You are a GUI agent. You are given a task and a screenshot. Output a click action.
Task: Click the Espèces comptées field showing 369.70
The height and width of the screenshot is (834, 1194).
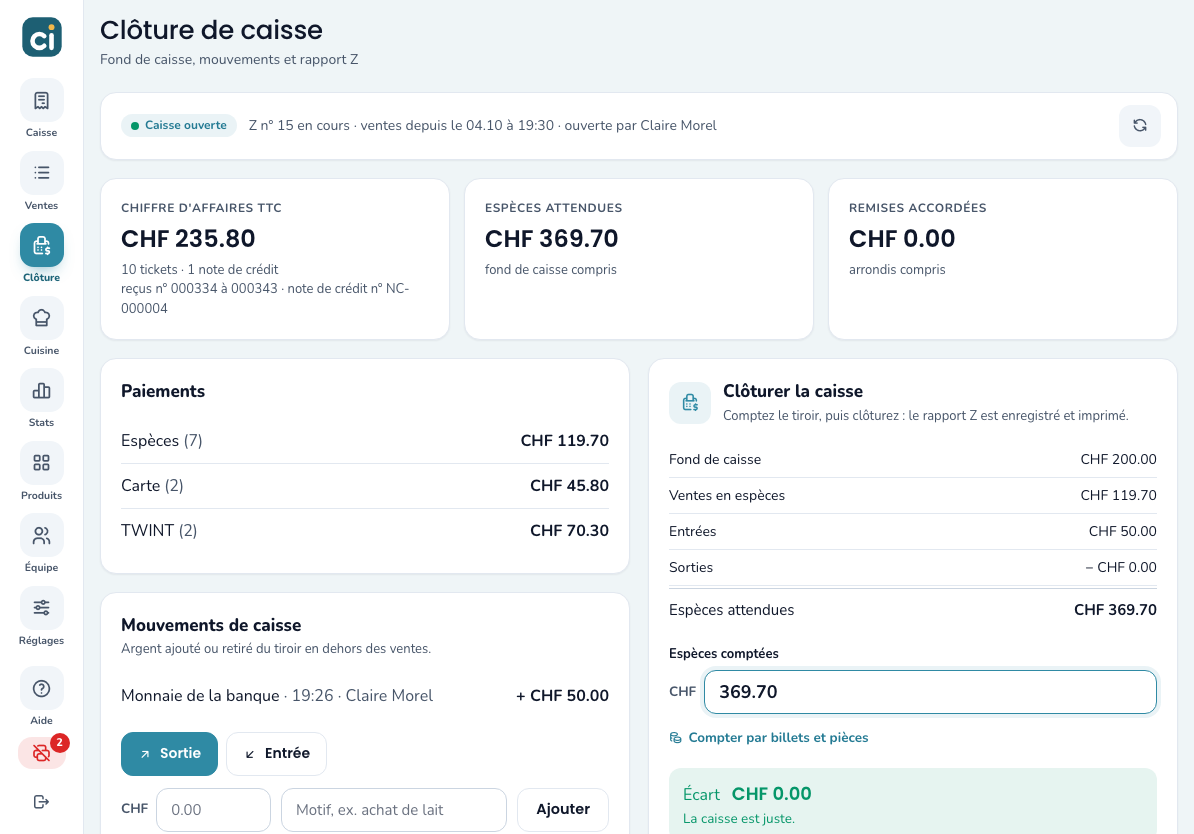click(x=930, y=692)
